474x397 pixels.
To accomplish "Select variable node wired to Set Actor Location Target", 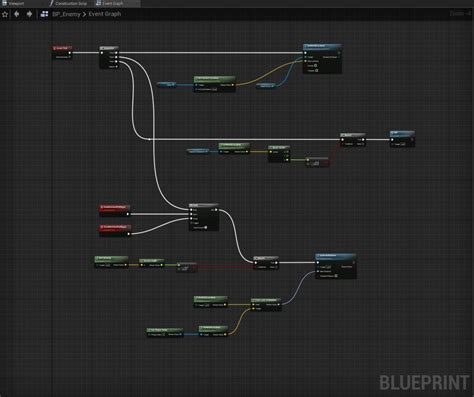I will [266, 85].
